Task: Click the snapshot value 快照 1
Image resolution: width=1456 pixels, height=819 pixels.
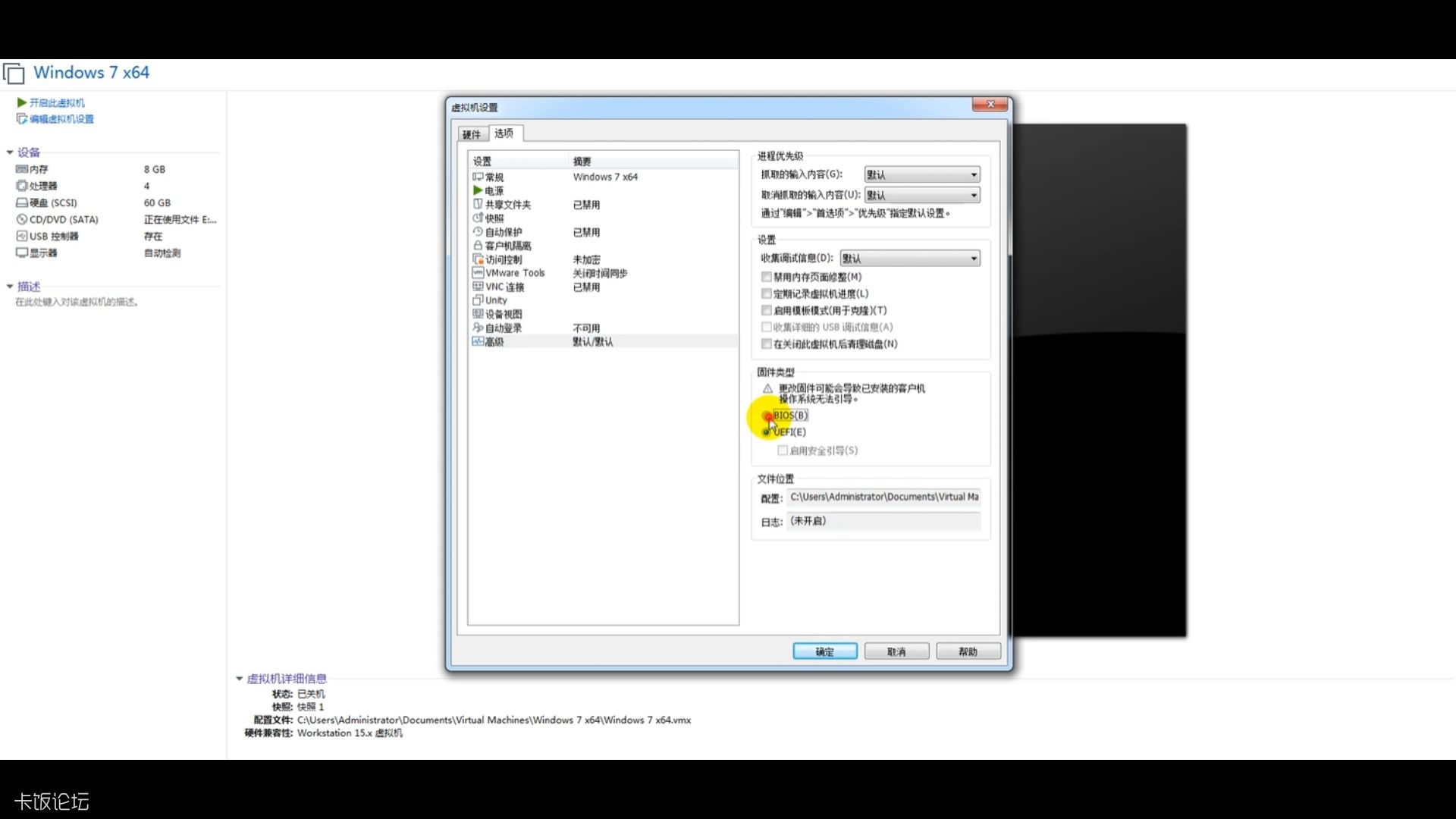Action: coord(310,707)
